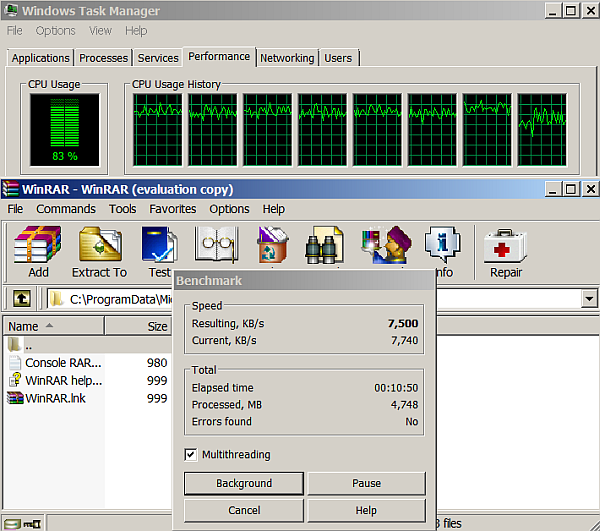
Task: Pause the running benchmark
Action: 366,483
